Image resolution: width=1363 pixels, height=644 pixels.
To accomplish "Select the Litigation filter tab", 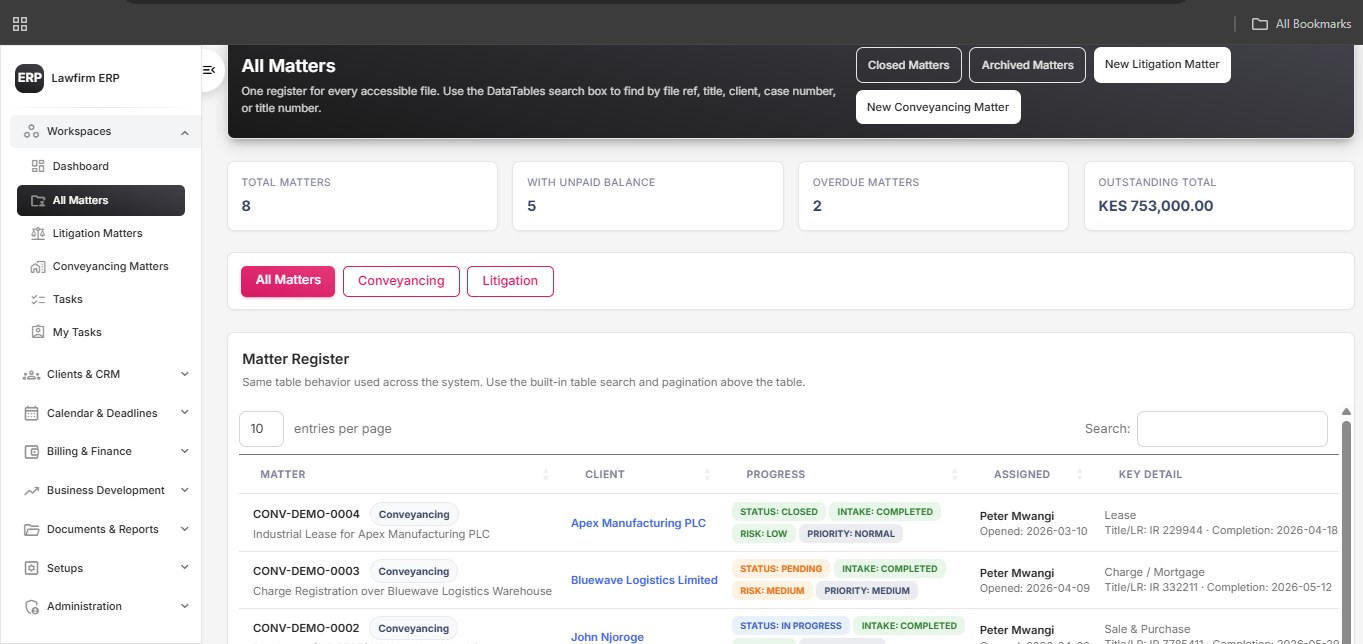I will [510, 281].
